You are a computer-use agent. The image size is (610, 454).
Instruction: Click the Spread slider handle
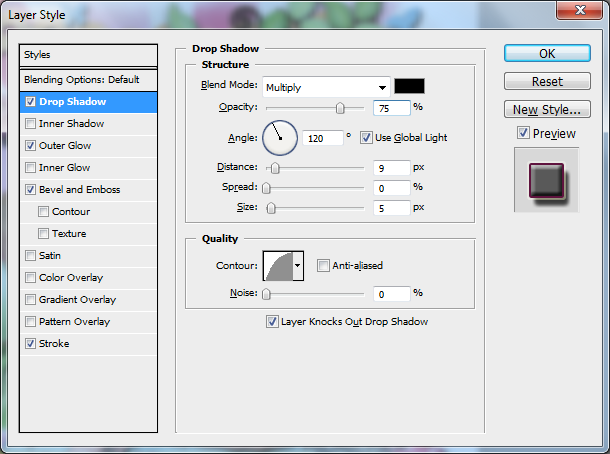(266, 188)
